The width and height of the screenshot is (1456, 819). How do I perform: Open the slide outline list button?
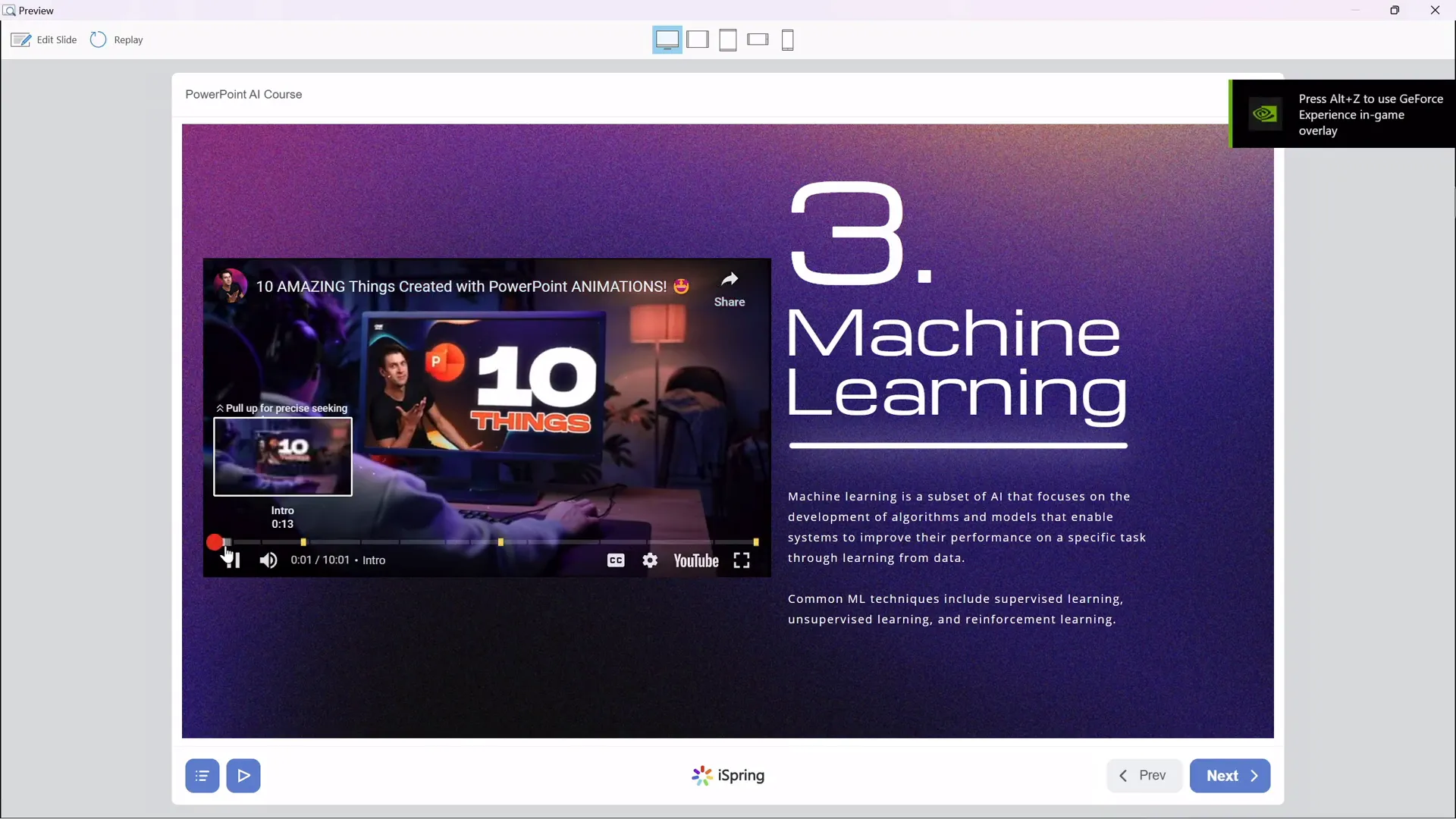(202, 776)
